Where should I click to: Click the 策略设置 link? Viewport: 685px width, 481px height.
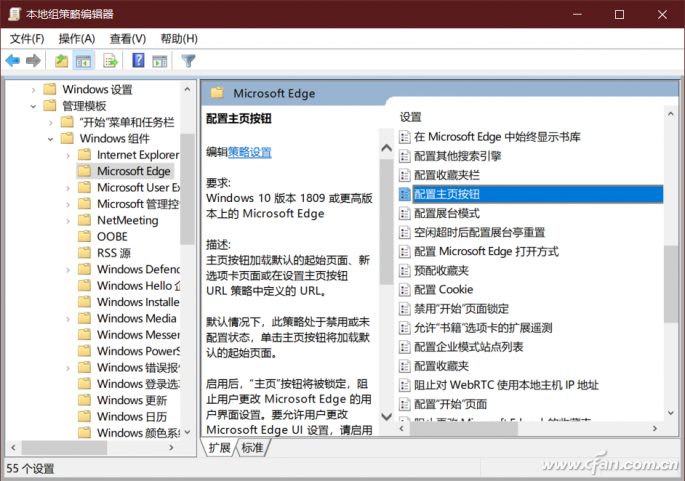click(249, 152)
